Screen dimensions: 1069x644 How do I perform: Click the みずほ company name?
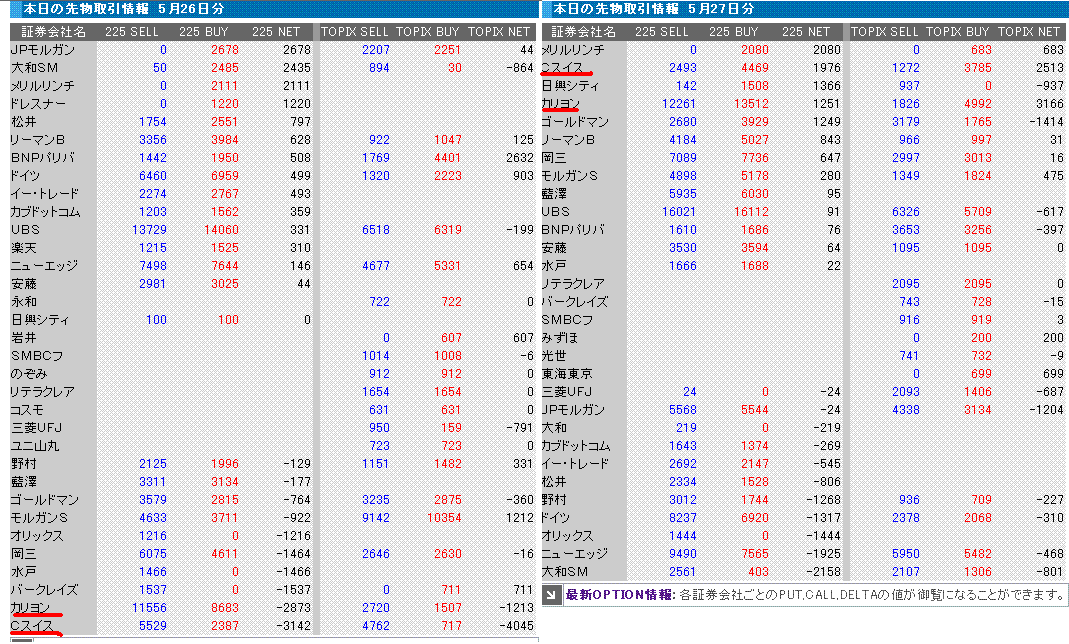(562, 338)
